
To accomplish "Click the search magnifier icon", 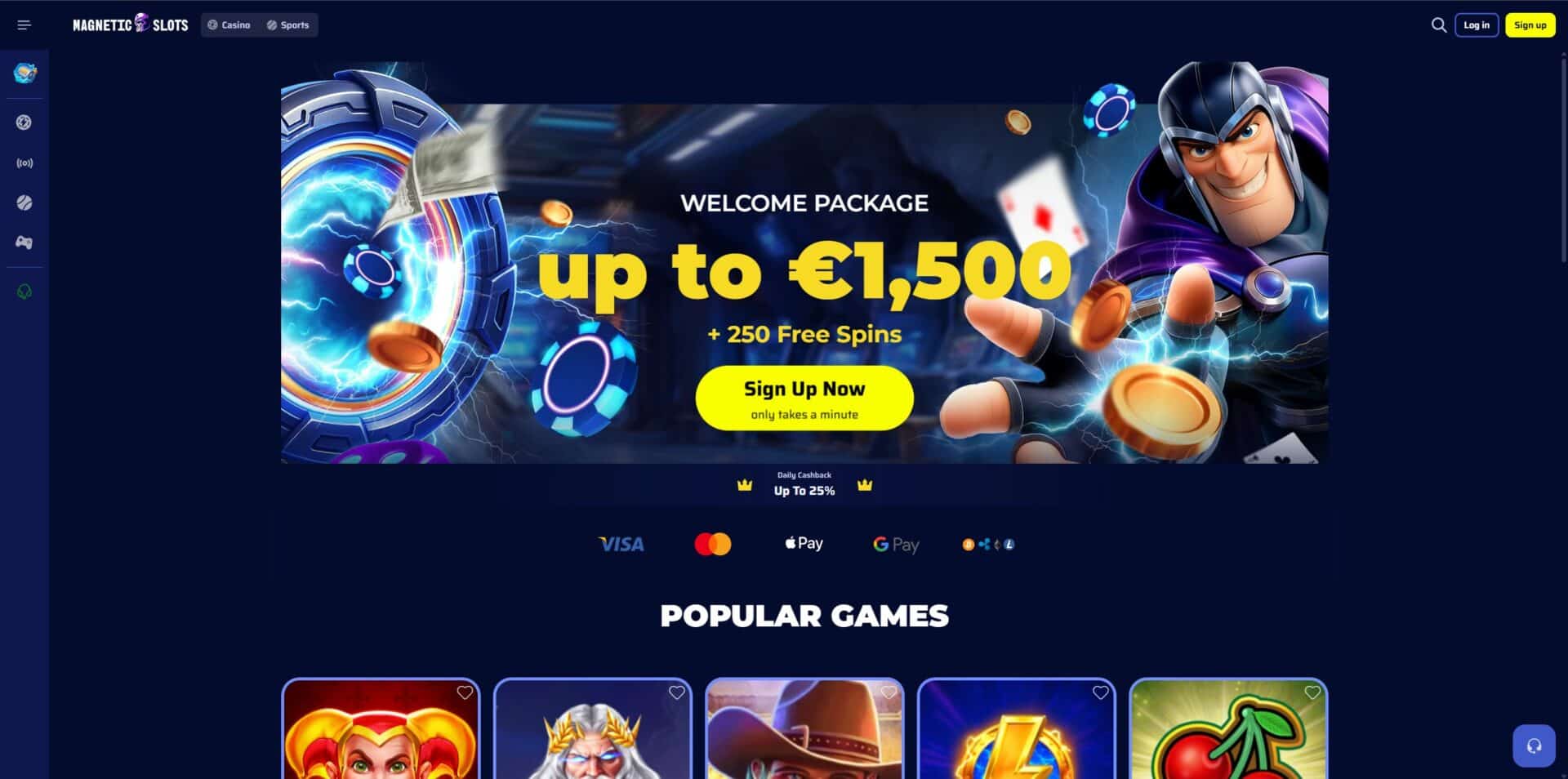I will (x=1438, y=25).
